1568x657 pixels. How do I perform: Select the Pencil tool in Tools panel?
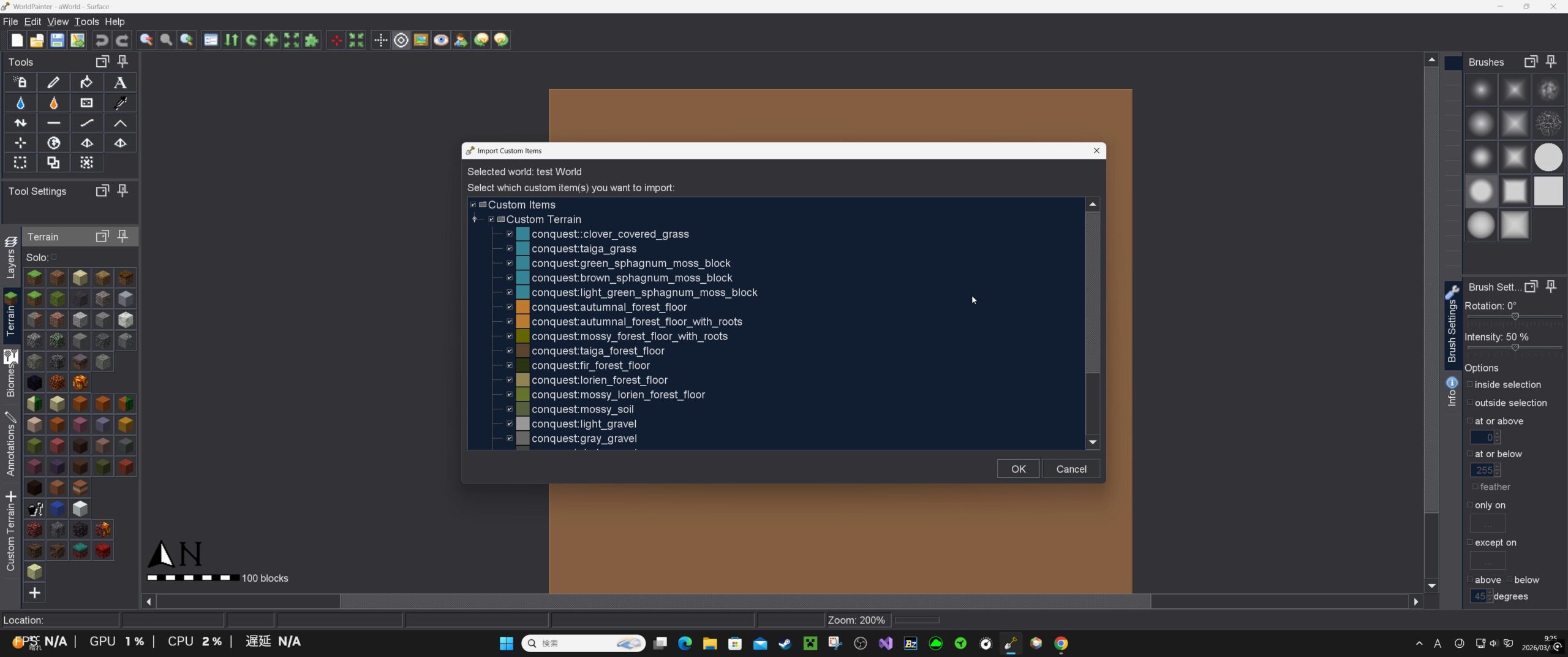[53, 82]
